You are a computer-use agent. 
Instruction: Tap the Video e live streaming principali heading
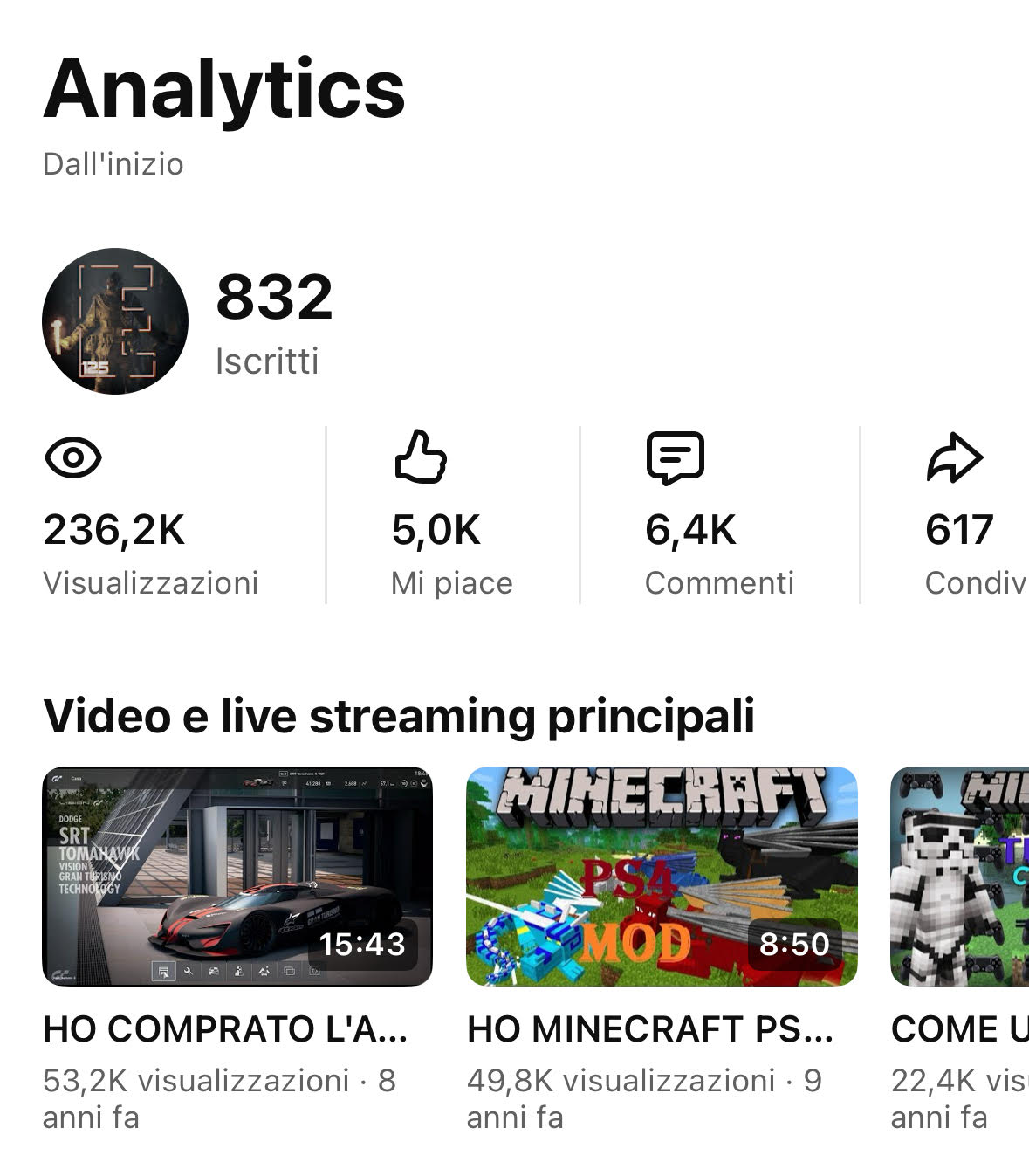399,717
